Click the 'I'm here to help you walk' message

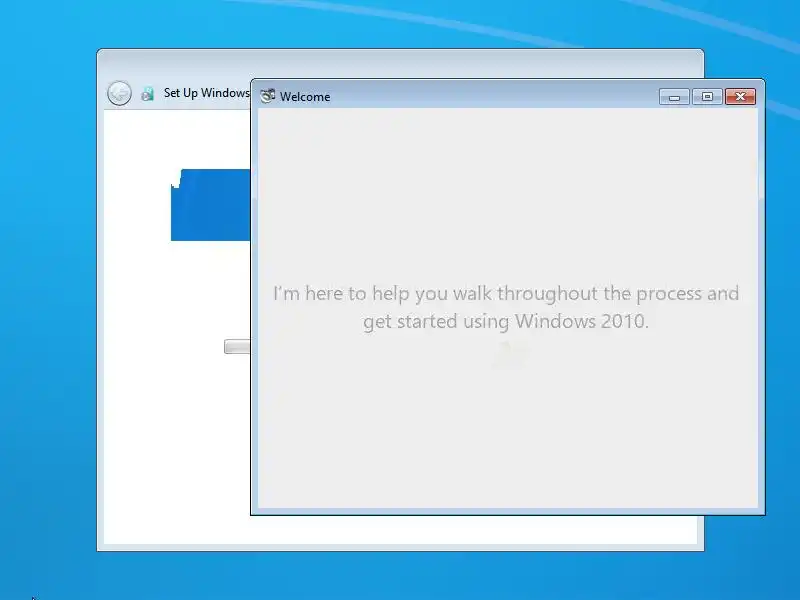(506, 307)
